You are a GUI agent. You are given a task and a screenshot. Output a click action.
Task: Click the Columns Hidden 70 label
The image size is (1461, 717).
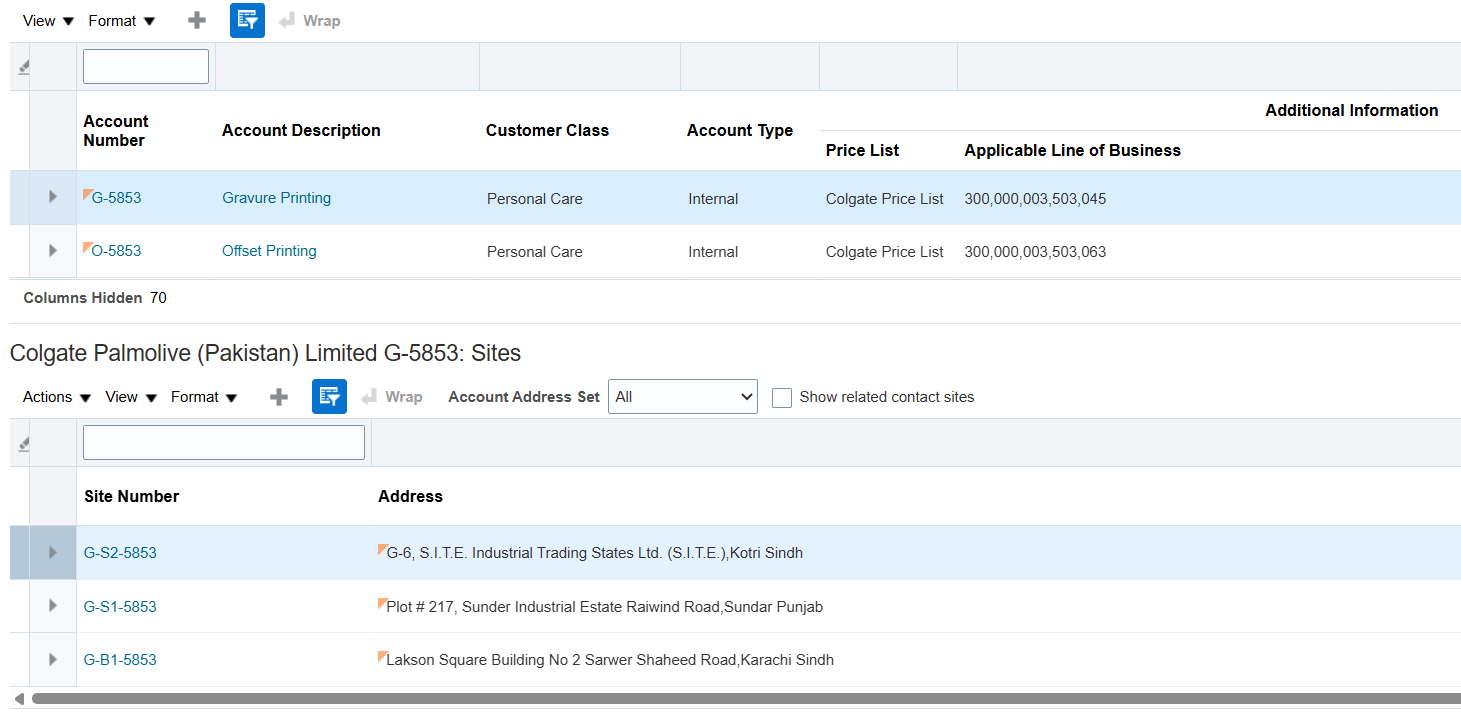coord(95,298)
